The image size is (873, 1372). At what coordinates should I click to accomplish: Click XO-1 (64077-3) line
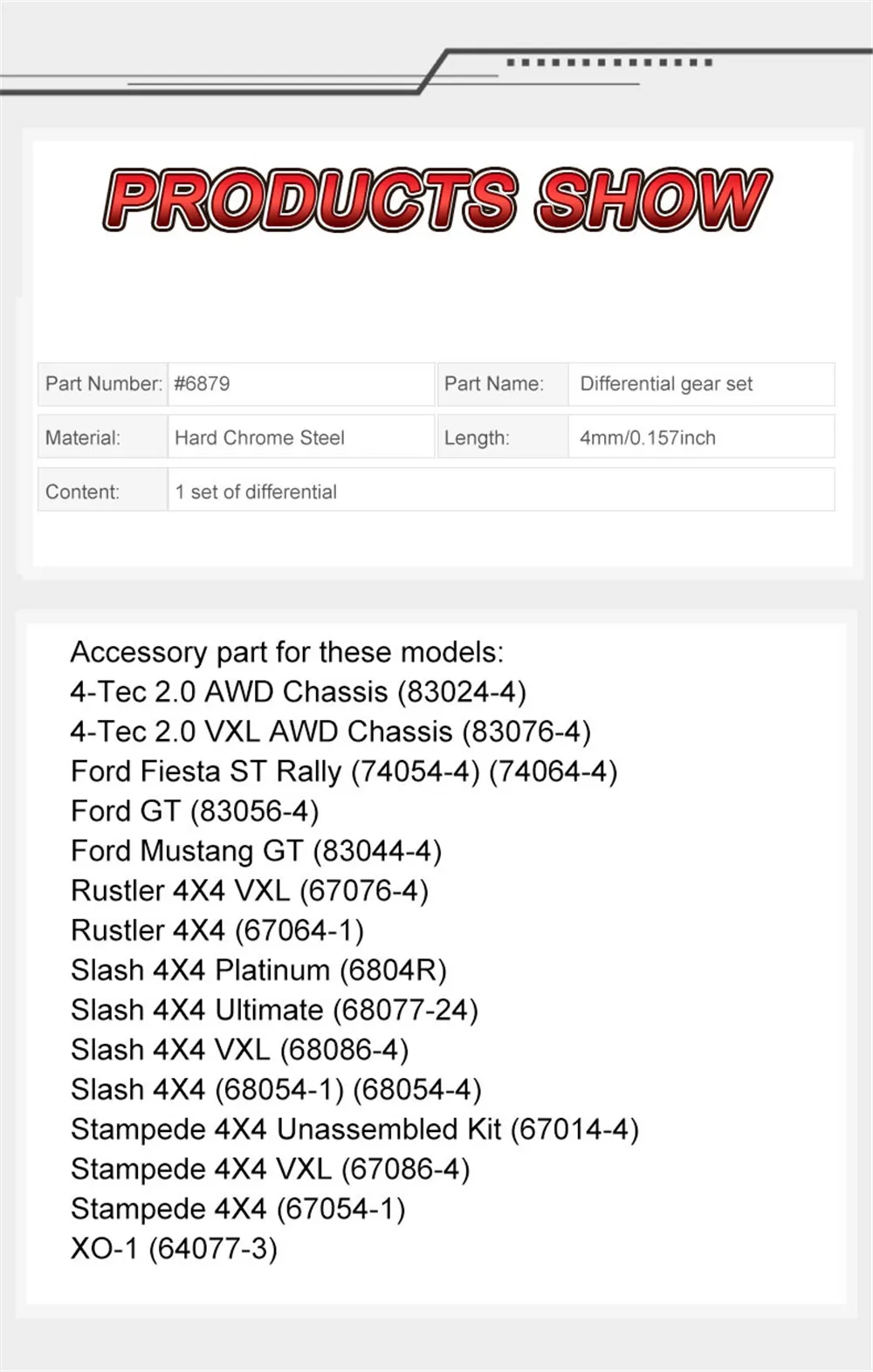(x=175, y=1249)
